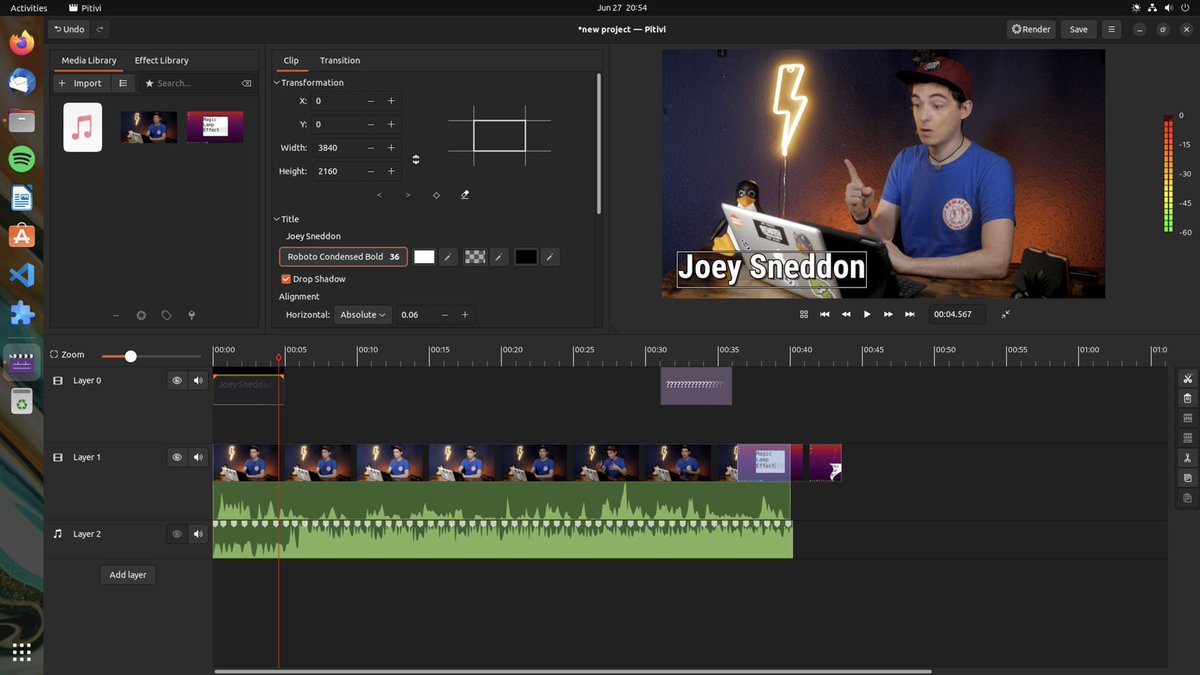Screen dimensions: 1200x675
Task: Hide Layer 0 with its eye icon
Action: click(177, 380)
